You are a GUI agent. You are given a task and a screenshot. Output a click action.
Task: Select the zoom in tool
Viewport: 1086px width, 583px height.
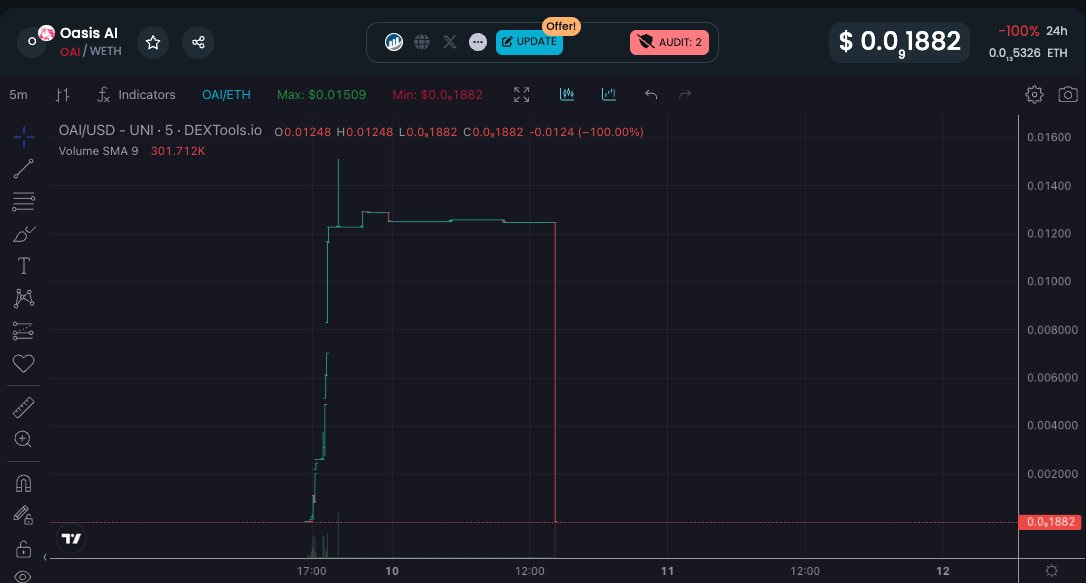click(24, 440)
